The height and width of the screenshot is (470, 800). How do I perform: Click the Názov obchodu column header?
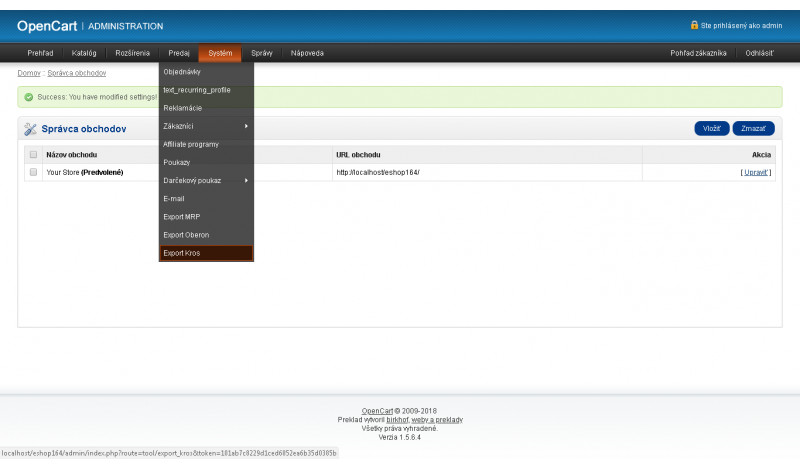(71, 155)
